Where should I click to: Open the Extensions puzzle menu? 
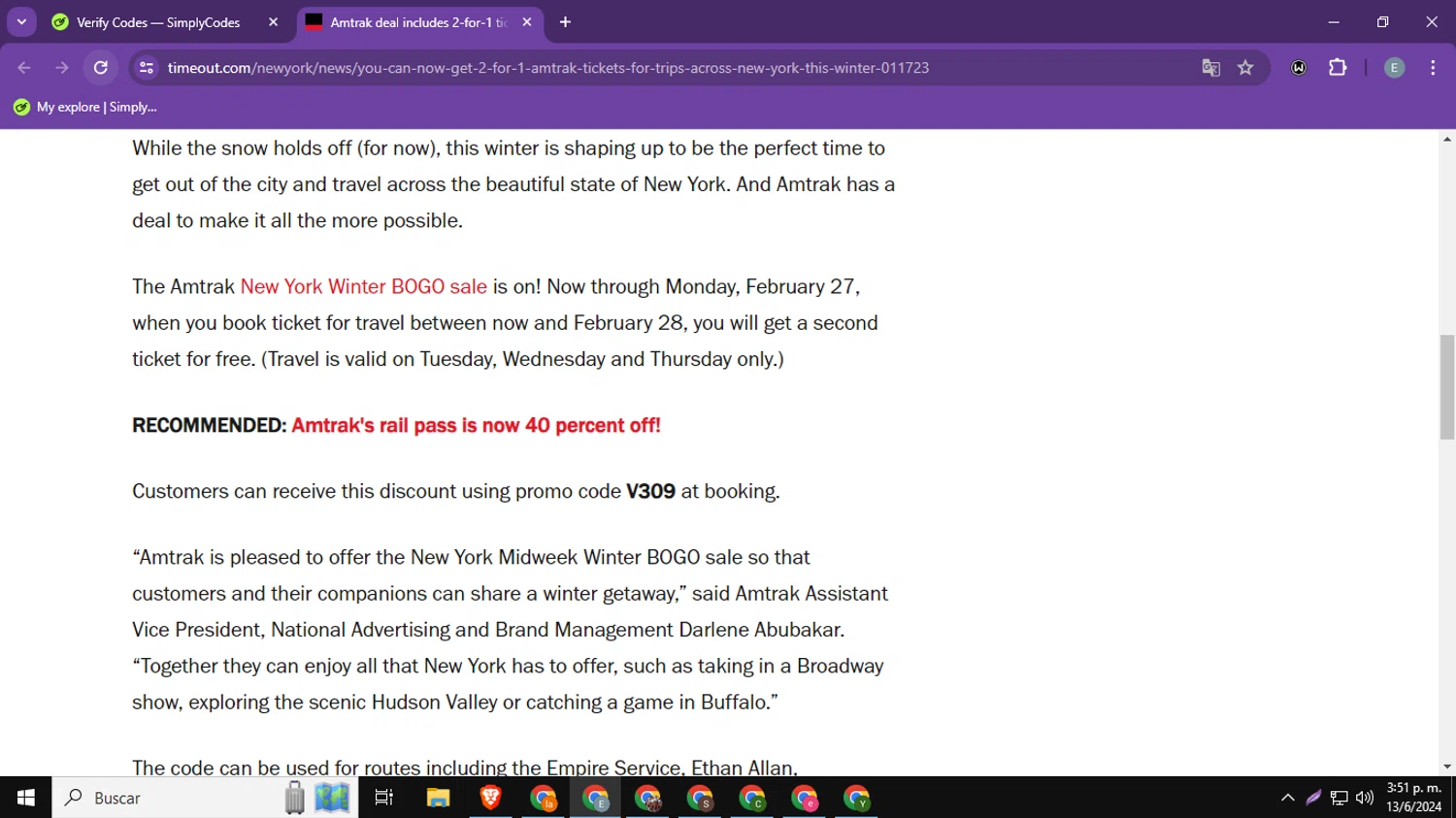click(1338, 68)
